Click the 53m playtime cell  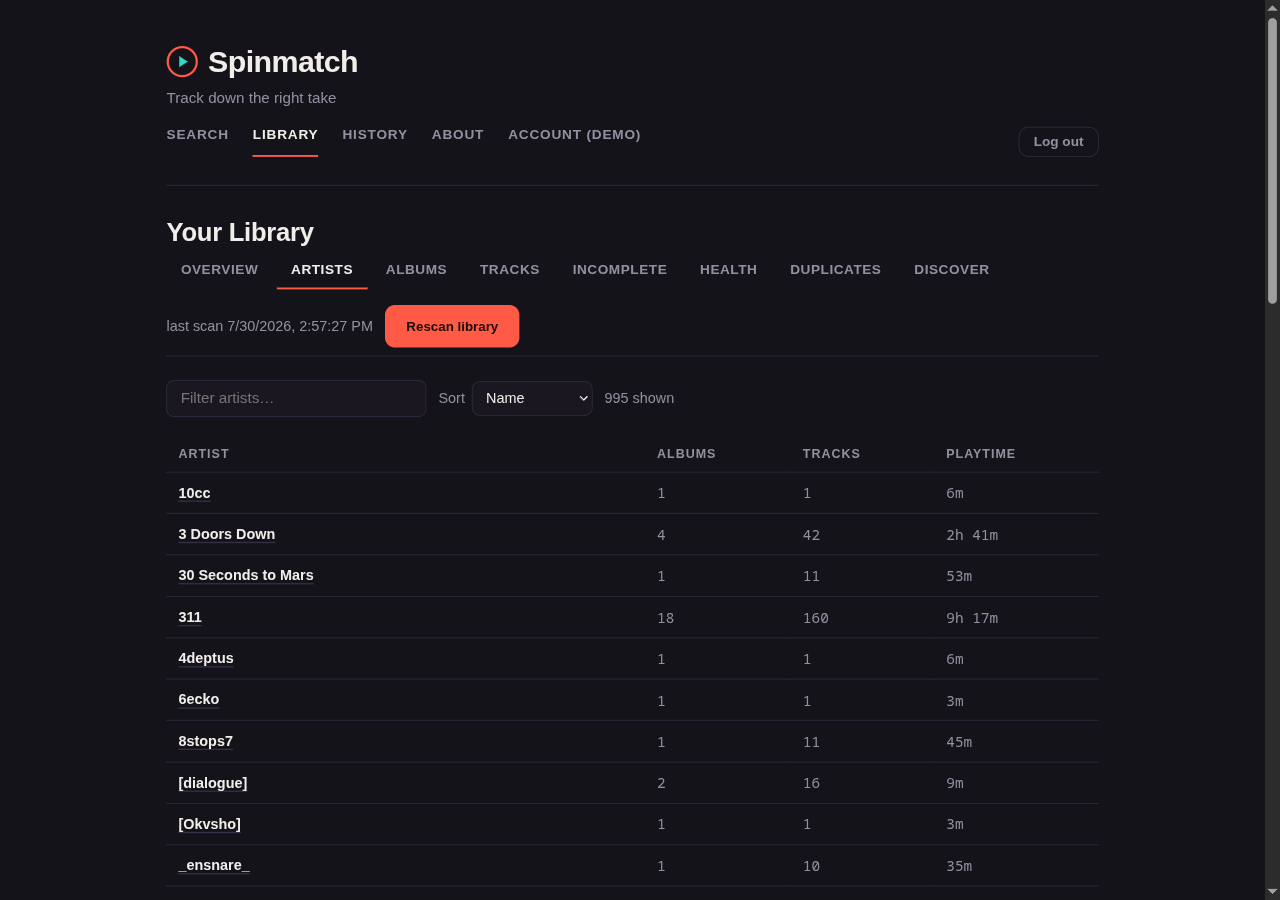click(x=959, y=576)
